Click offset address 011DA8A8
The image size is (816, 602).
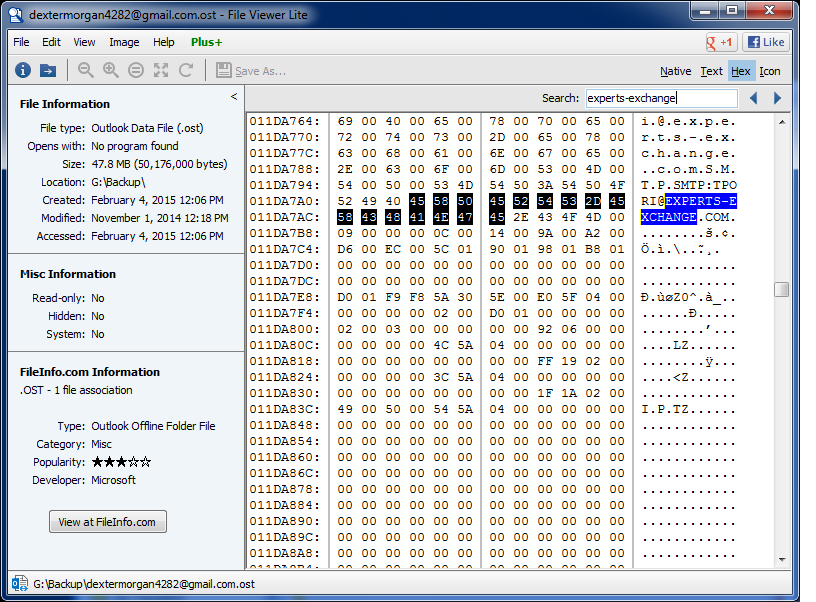[284, 553]
